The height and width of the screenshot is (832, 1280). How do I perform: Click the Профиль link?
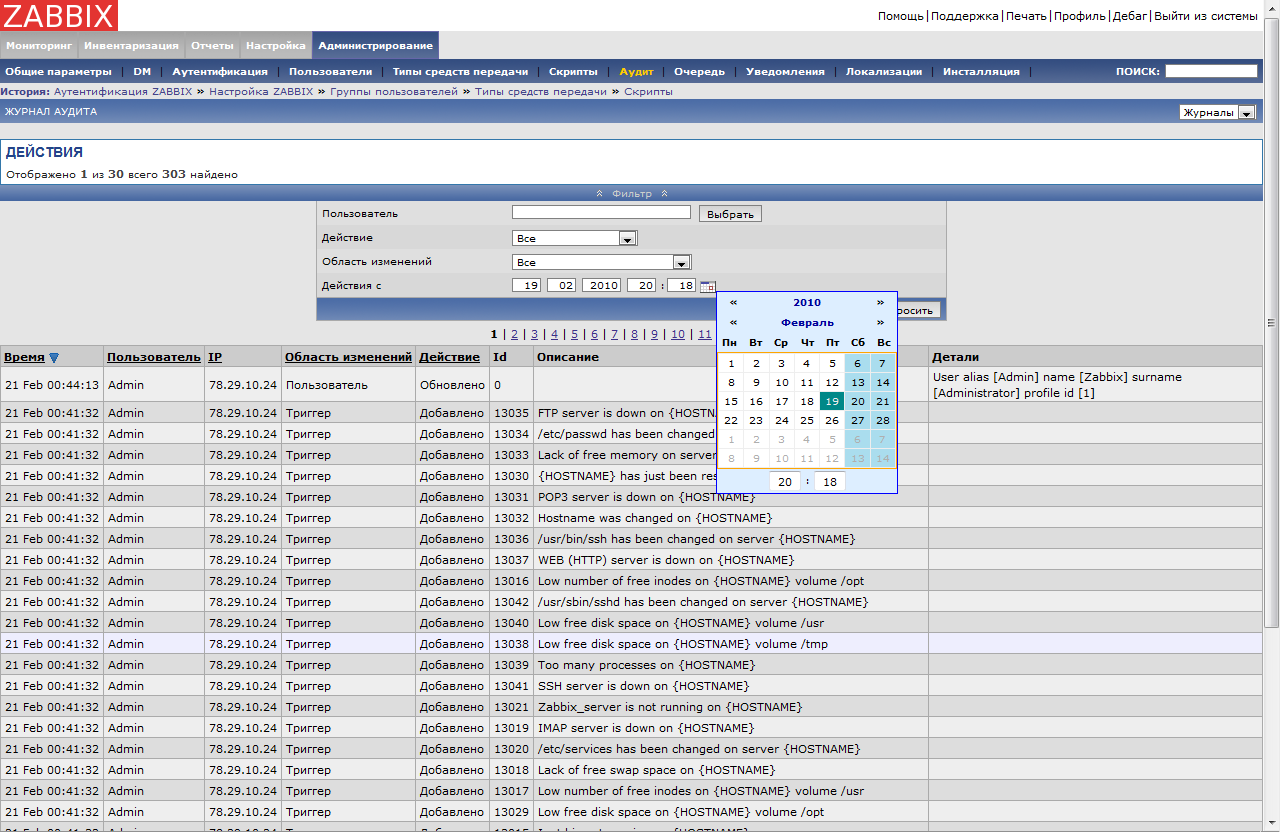1080,16
